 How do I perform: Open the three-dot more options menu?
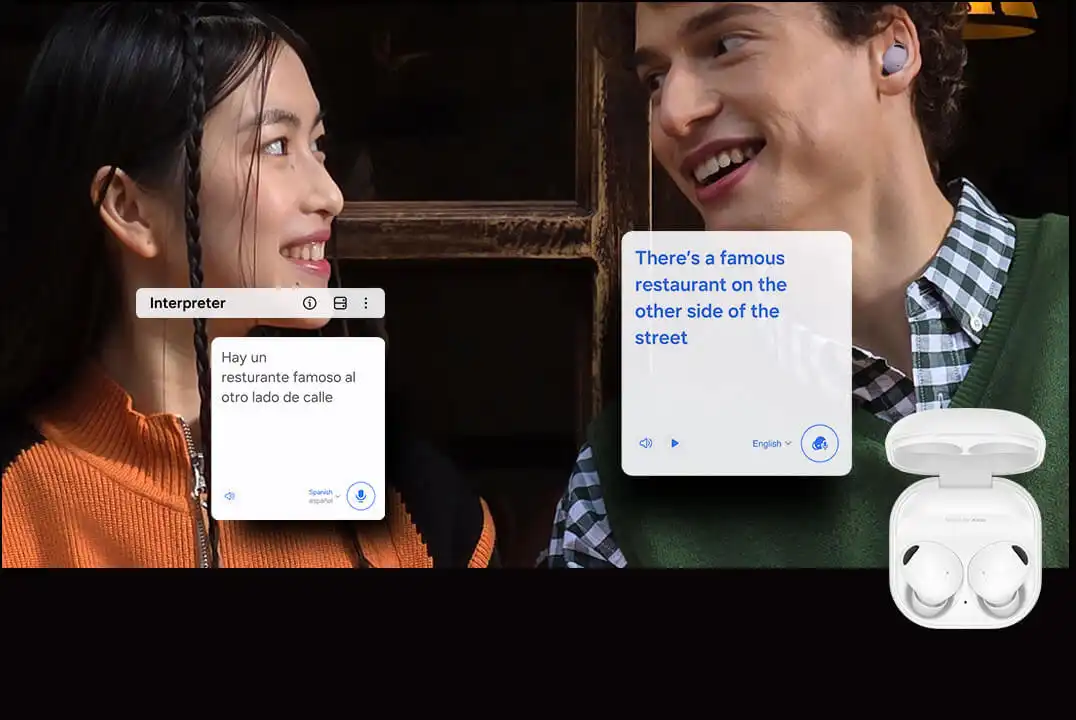(366, 303)
